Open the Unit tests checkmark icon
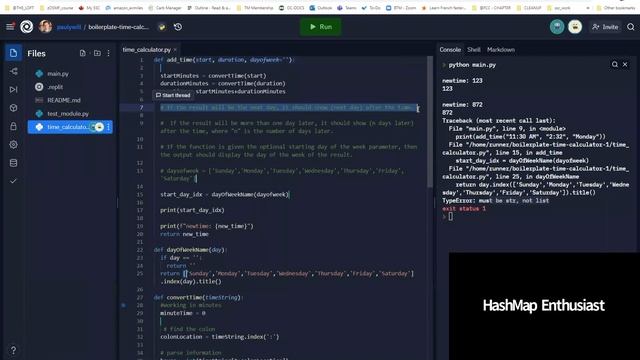Viewport: 640px width, 360px height. (x=13, y=181)
